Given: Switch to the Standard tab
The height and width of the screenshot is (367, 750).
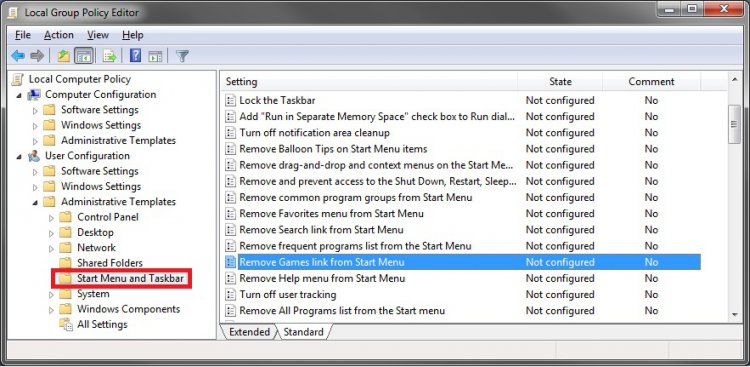Looking at the screenshot, I should (303, 332).
